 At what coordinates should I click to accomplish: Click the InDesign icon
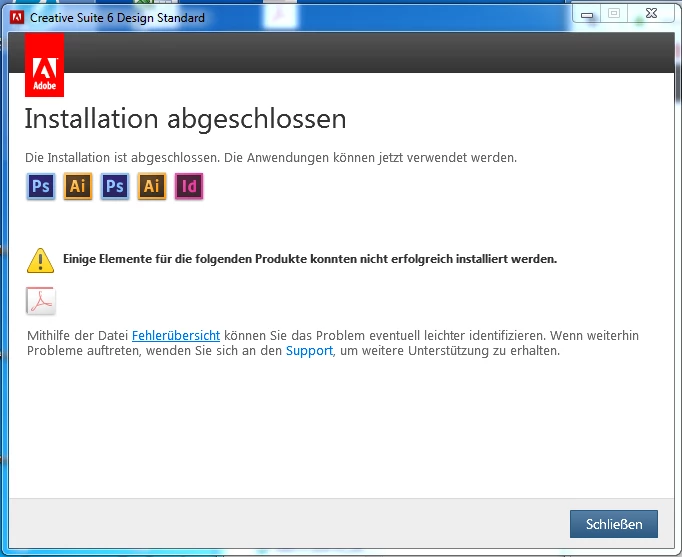point(189,187)
